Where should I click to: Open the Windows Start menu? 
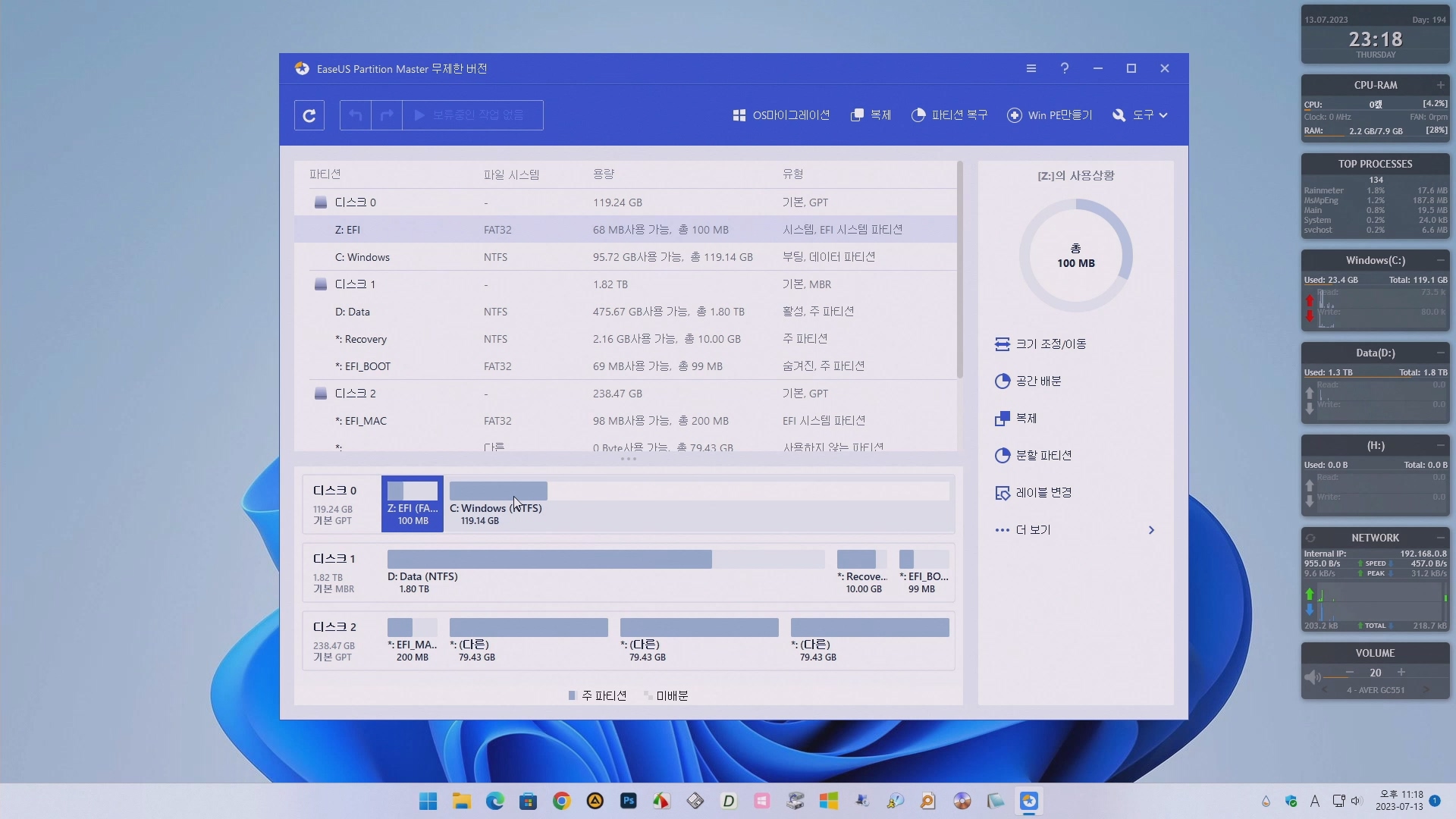pyautogui.click(x=428, y=802)
